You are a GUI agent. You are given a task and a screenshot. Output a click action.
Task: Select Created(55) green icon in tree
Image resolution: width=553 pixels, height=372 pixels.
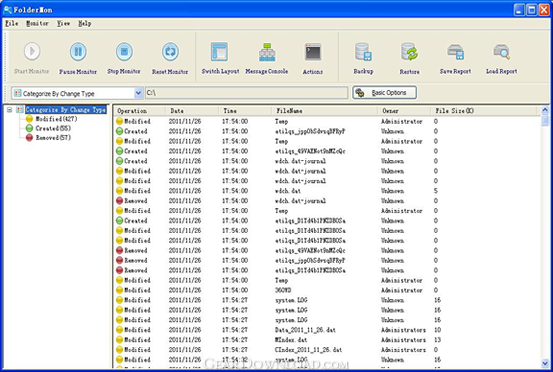(x=30, y=128)
